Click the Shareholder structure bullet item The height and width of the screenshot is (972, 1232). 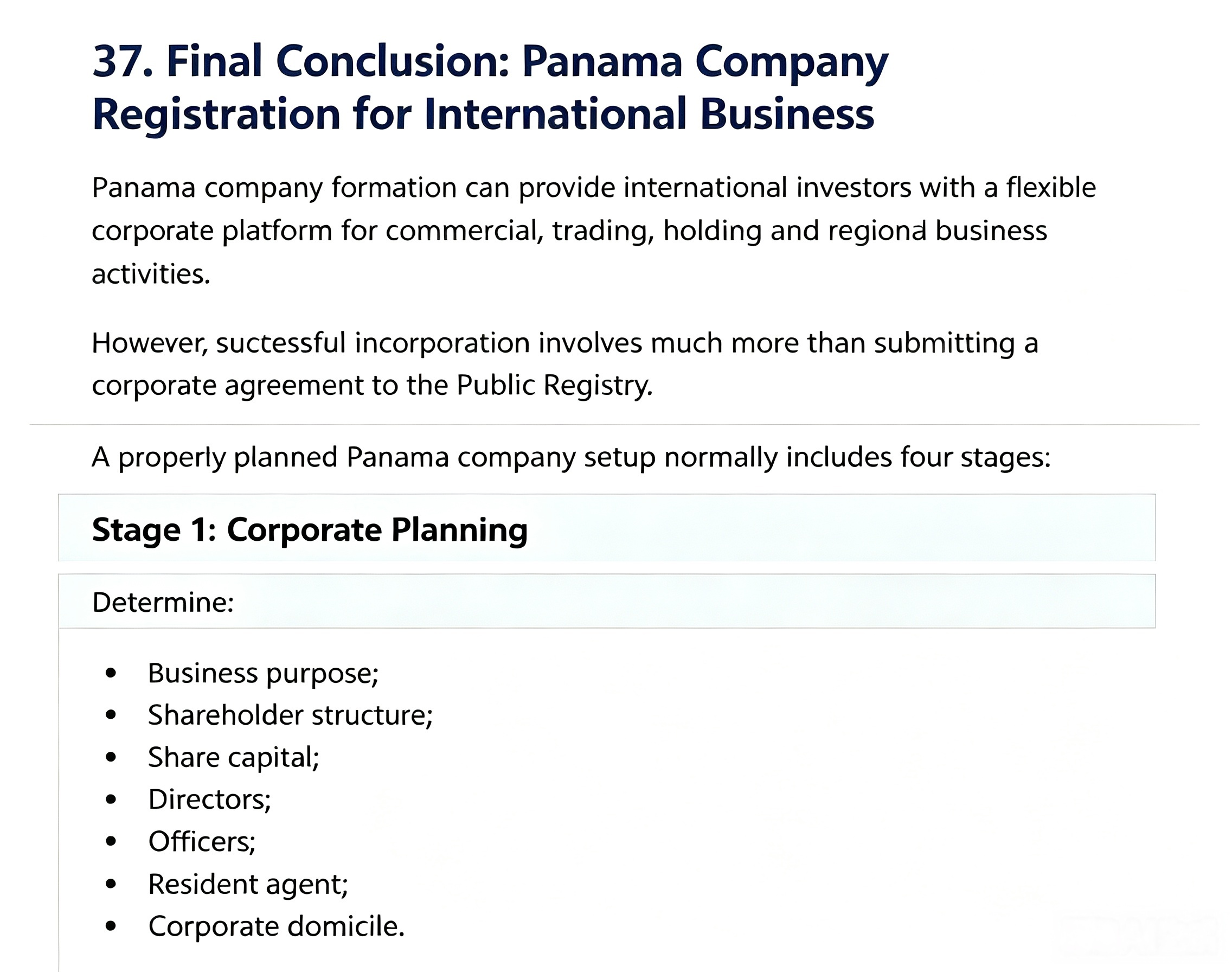290,715
